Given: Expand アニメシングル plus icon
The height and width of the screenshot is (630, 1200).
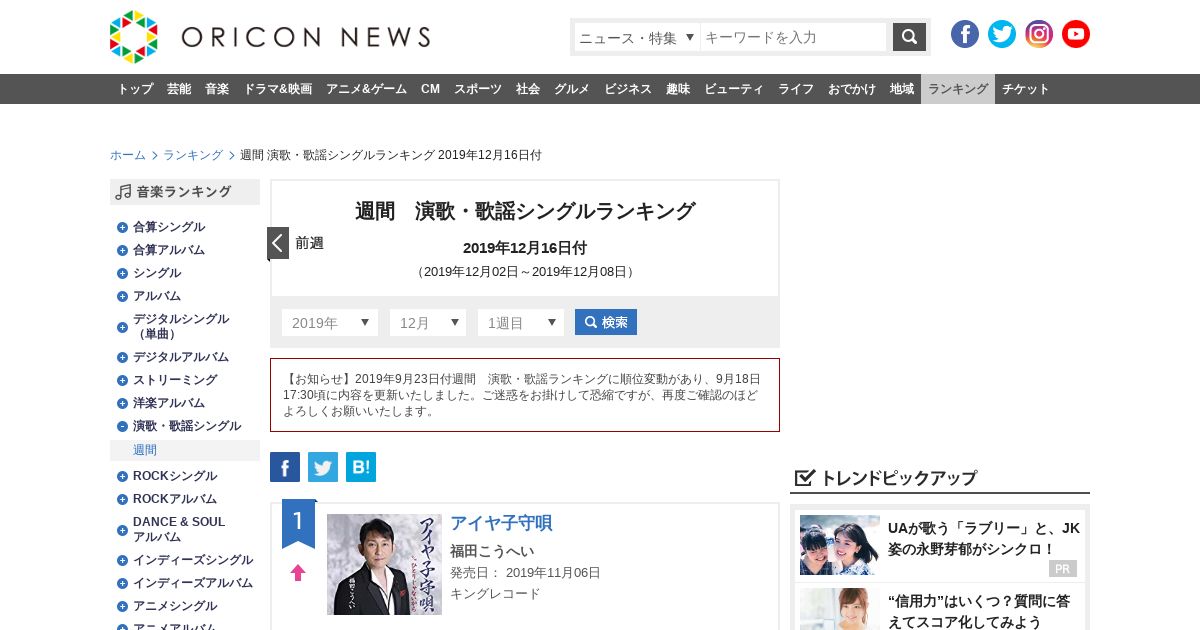Looking at the screenshot, I should tap(122, 606).
